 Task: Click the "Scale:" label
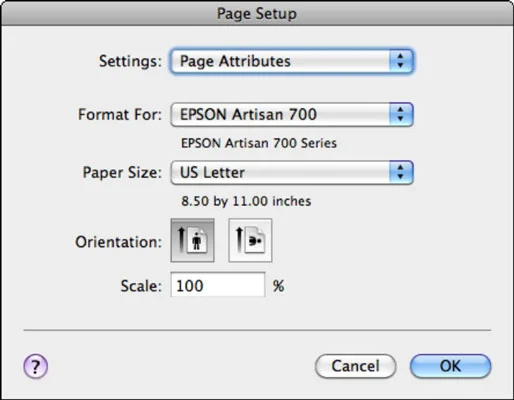[141, 286]
